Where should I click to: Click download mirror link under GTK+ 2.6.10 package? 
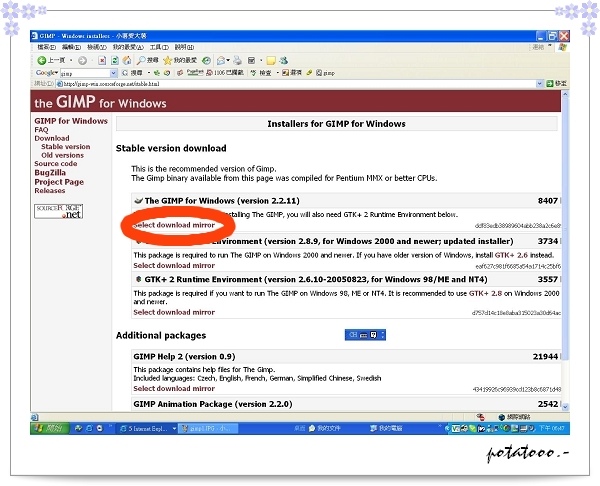click(x=174, y=312)
